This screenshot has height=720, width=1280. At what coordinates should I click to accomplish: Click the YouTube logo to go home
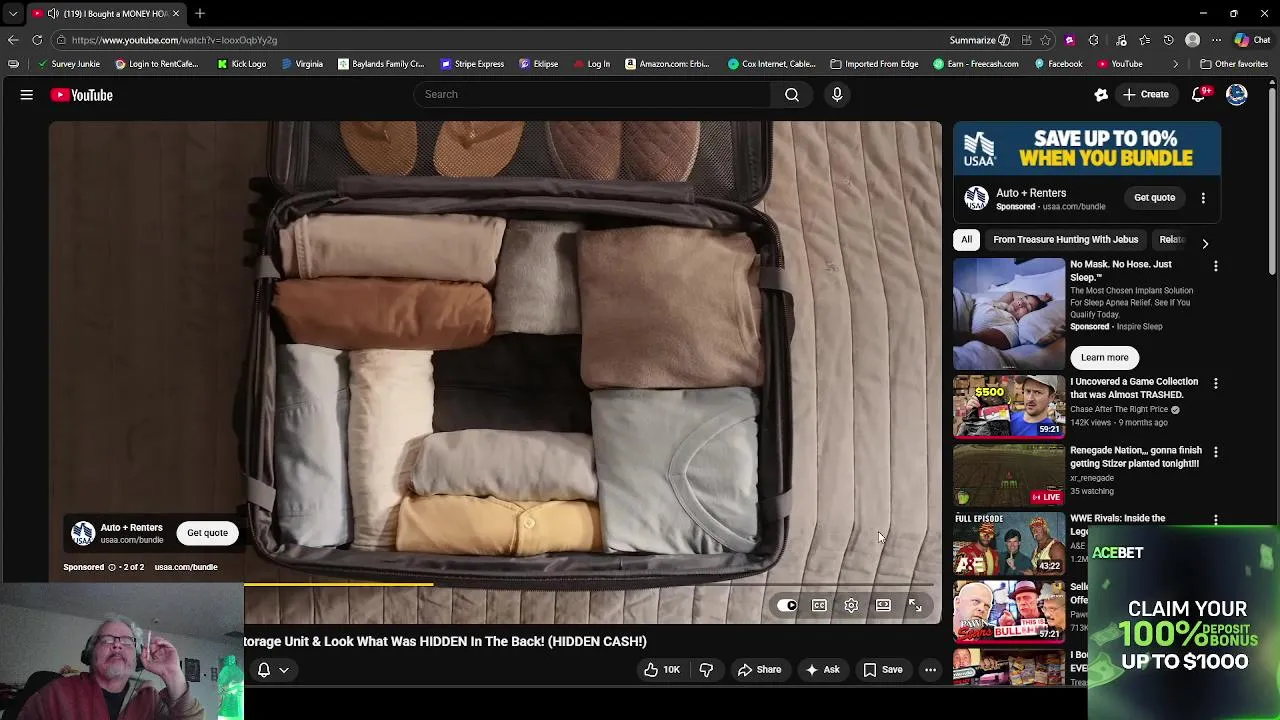coord(82,95)
